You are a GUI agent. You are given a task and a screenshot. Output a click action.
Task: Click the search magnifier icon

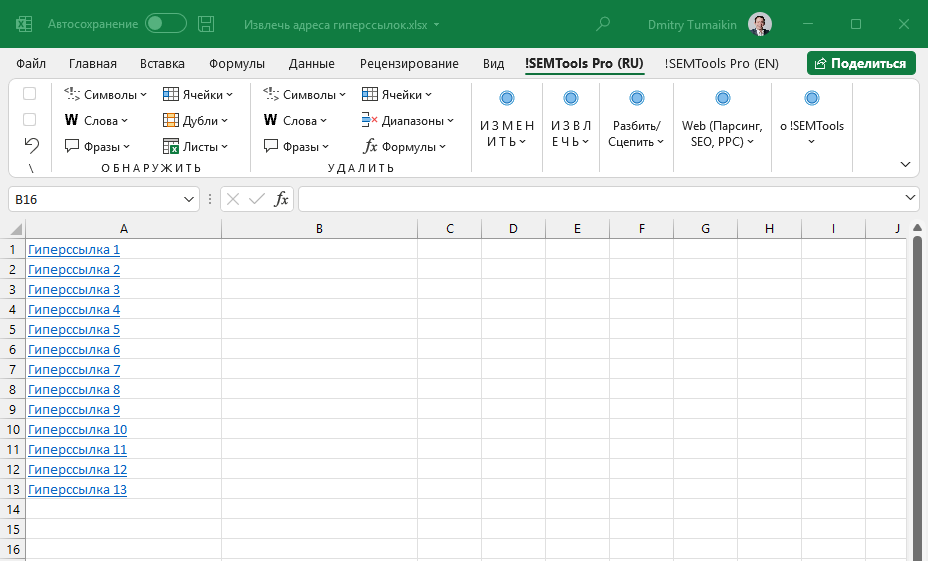tap(602, 24)
